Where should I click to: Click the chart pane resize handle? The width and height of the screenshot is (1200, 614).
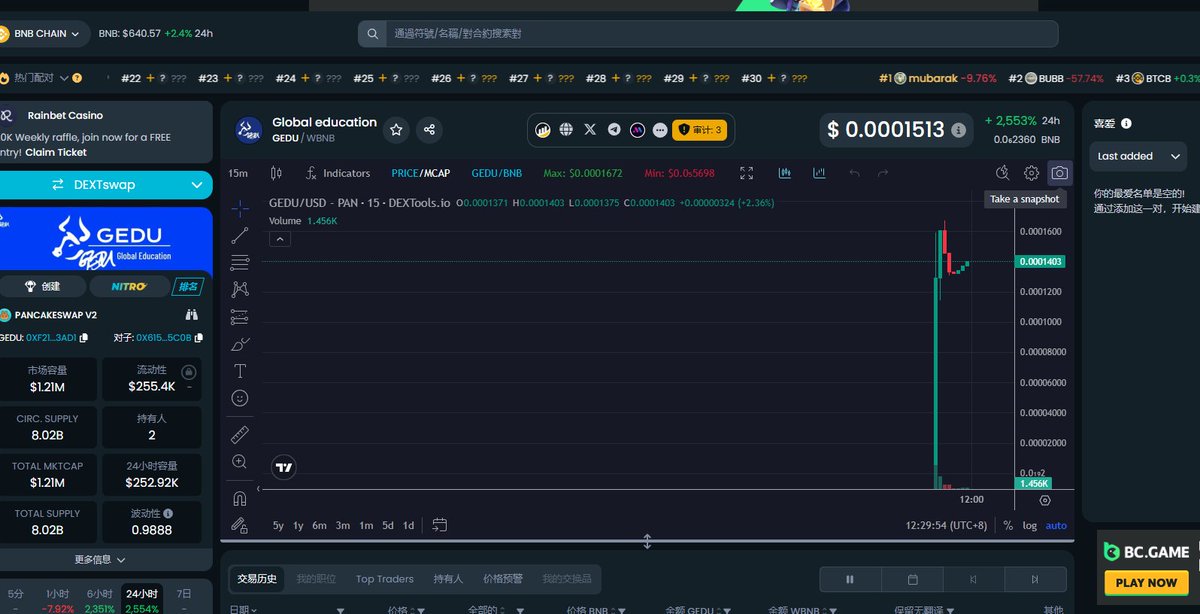pyautogui.click(x=647, y=541)
